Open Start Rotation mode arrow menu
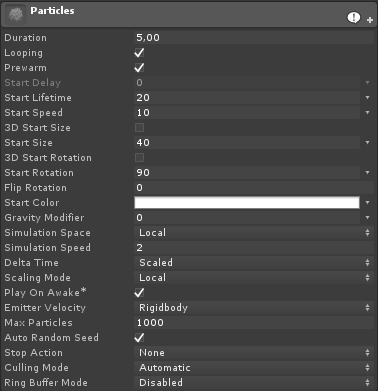The height and width of the screenshot is (391, 378). (x=367, y=173)
